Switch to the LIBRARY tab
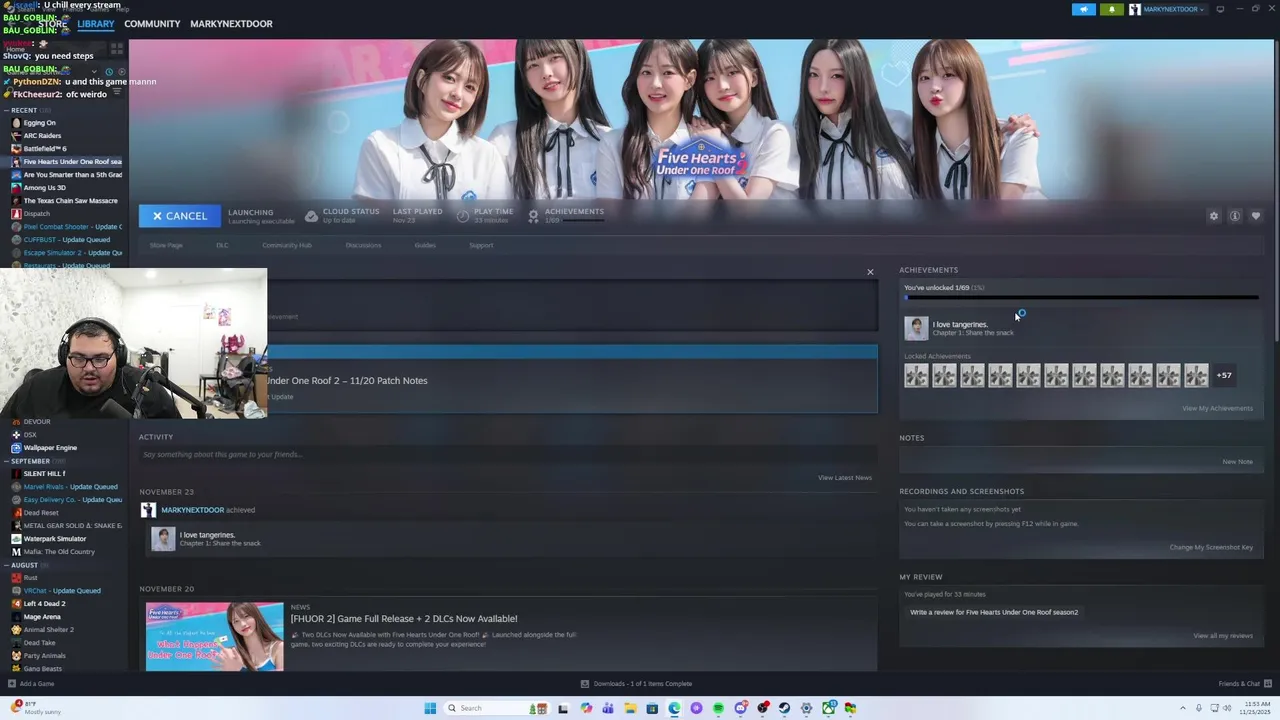This screenshot has height=720, width=1280. point(96,24)
